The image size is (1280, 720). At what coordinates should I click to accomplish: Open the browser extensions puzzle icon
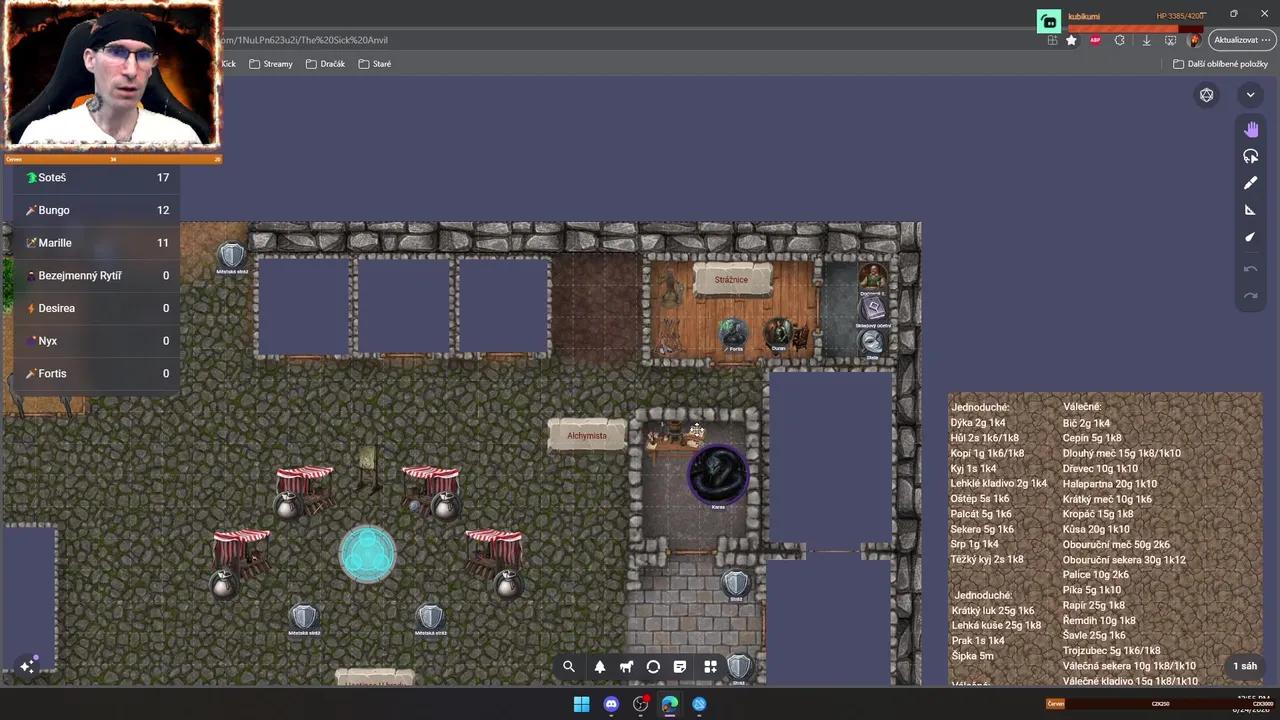(x=1120, y=40)
